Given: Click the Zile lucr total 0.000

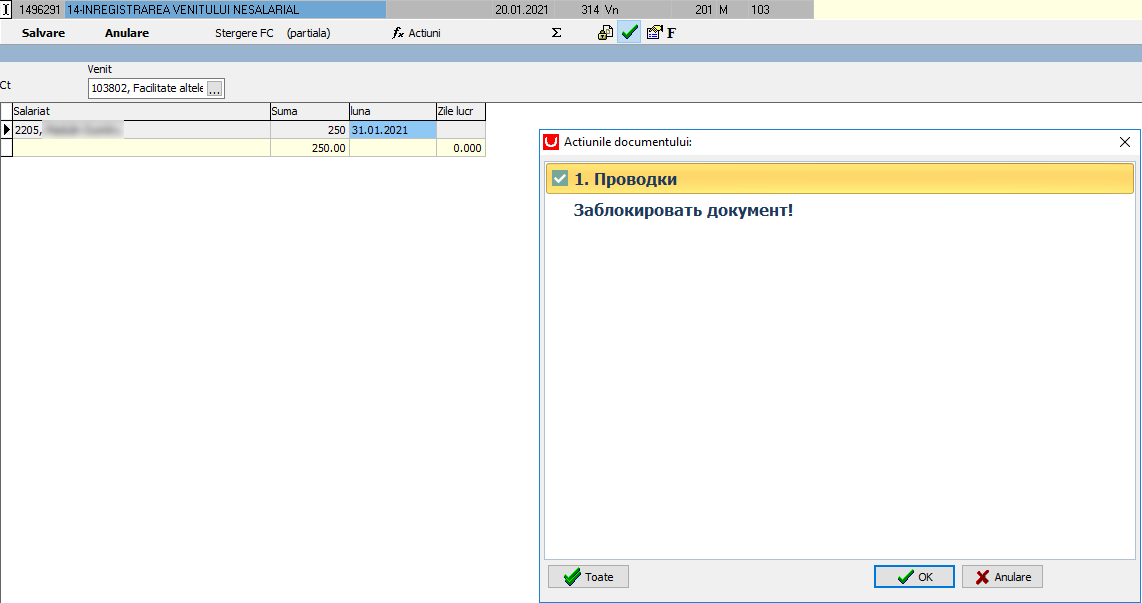Looking at the screenshot, I should [x=460, y=148].
